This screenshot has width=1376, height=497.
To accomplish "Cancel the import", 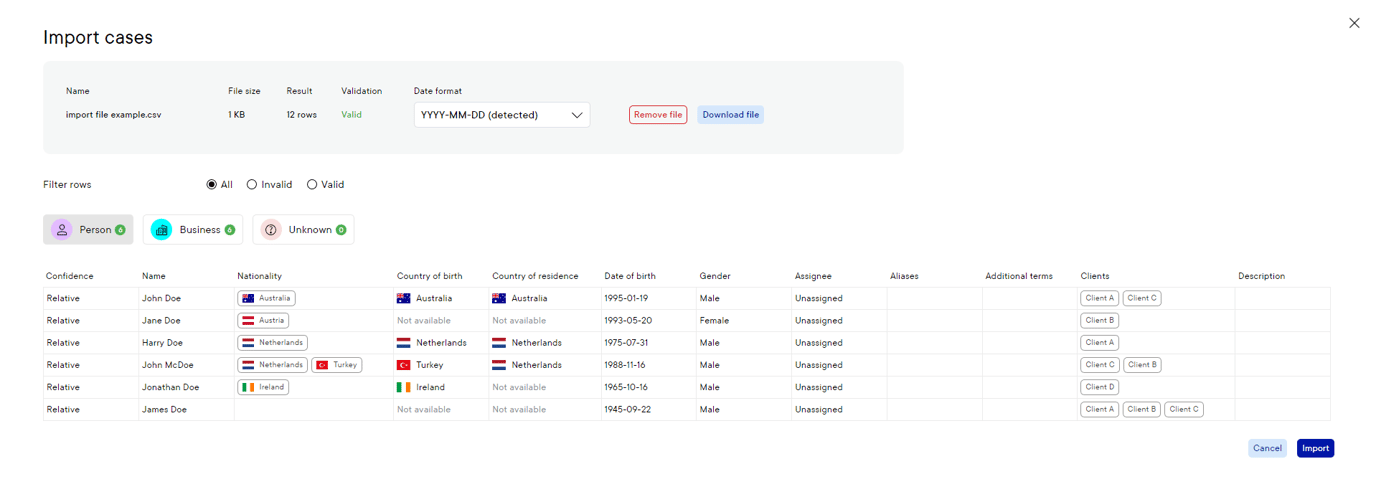I will (x=1267, y=448).
